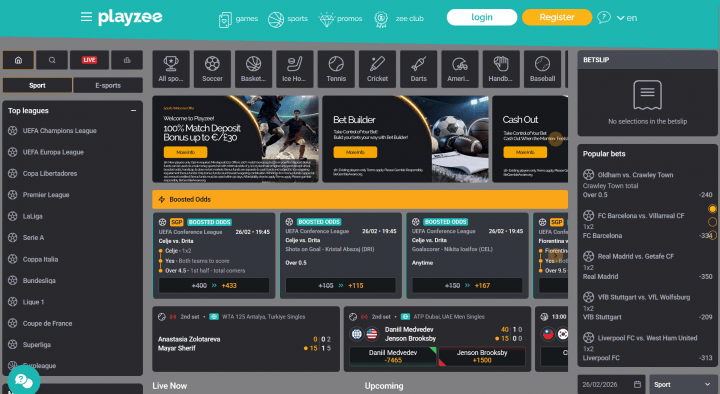Bet on Jenson Brooksby +1500
The image size is (720, 394).
[x=482, y=356]
